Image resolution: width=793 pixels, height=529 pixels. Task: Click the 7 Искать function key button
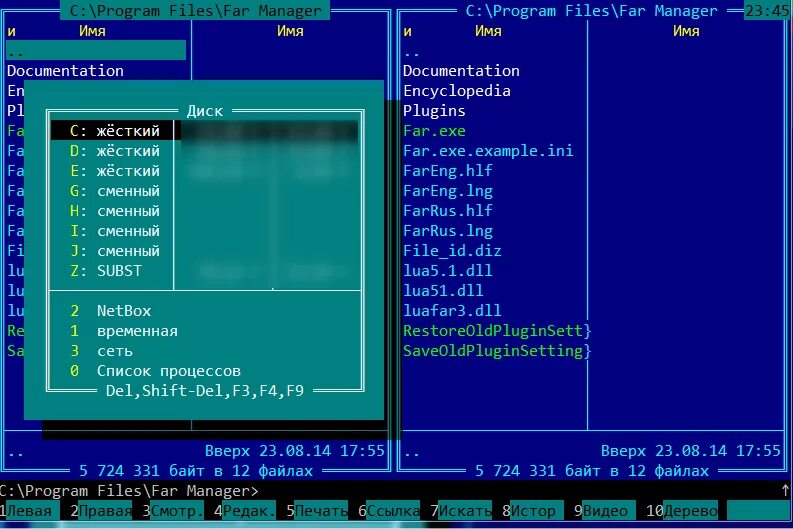click(461, 510)
